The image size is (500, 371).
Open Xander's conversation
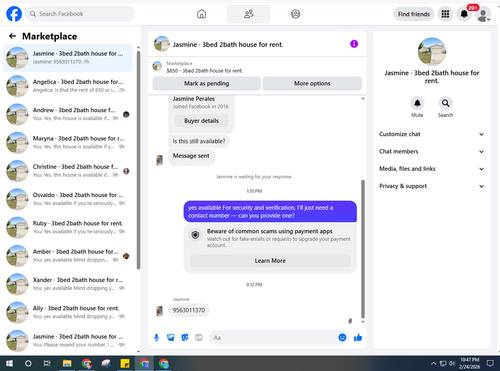click(68, 284)
